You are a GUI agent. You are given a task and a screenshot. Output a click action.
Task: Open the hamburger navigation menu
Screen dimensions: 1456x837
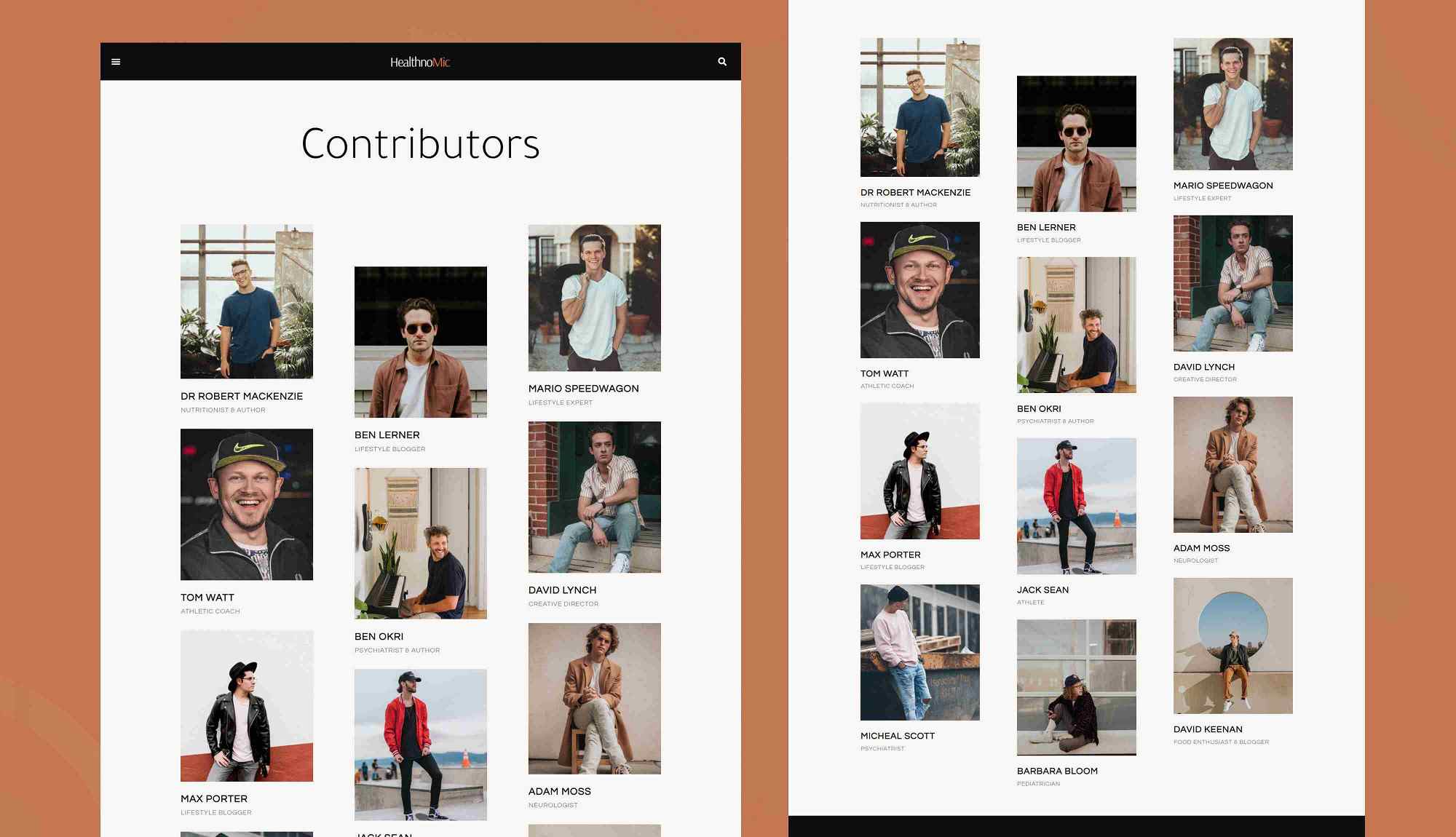(x=116, y=62)
